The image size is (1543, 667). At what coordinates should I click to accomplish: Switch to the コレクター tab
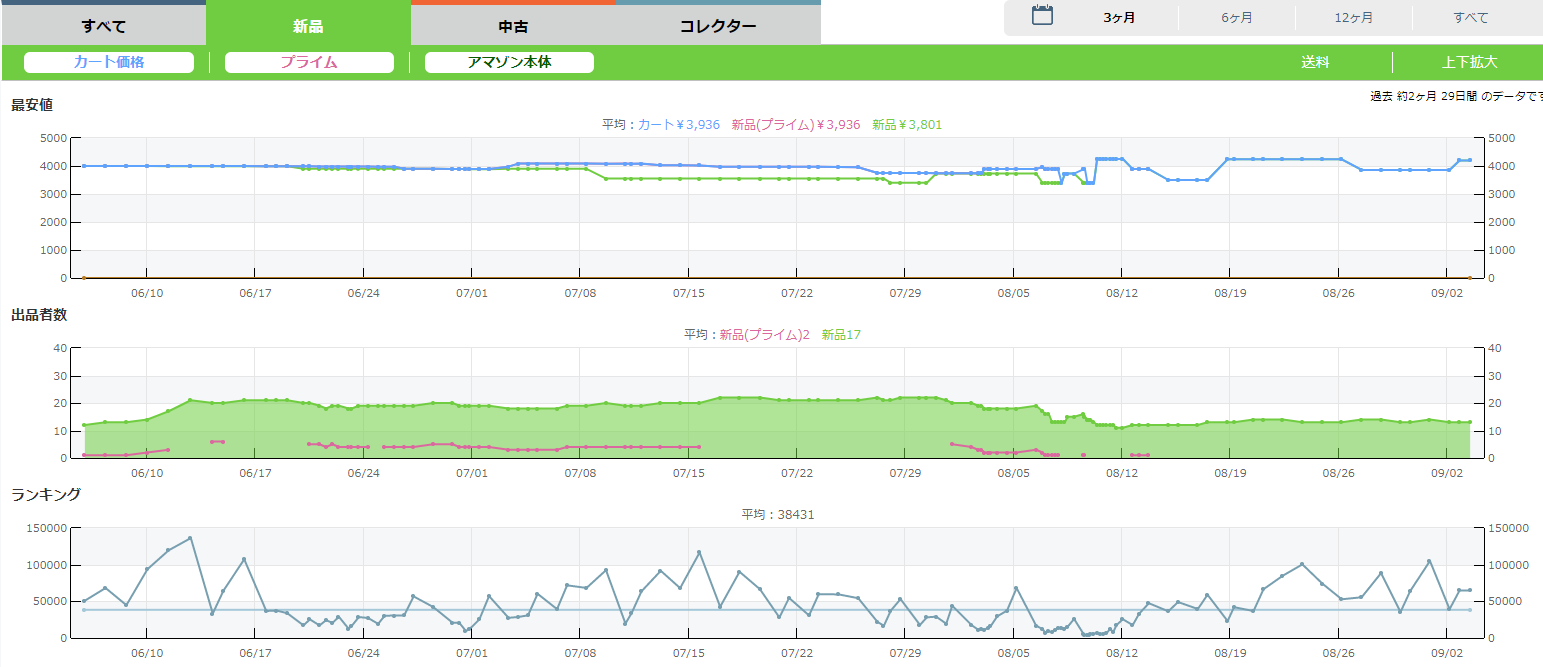pyautogui.click(x=718, y=25)
